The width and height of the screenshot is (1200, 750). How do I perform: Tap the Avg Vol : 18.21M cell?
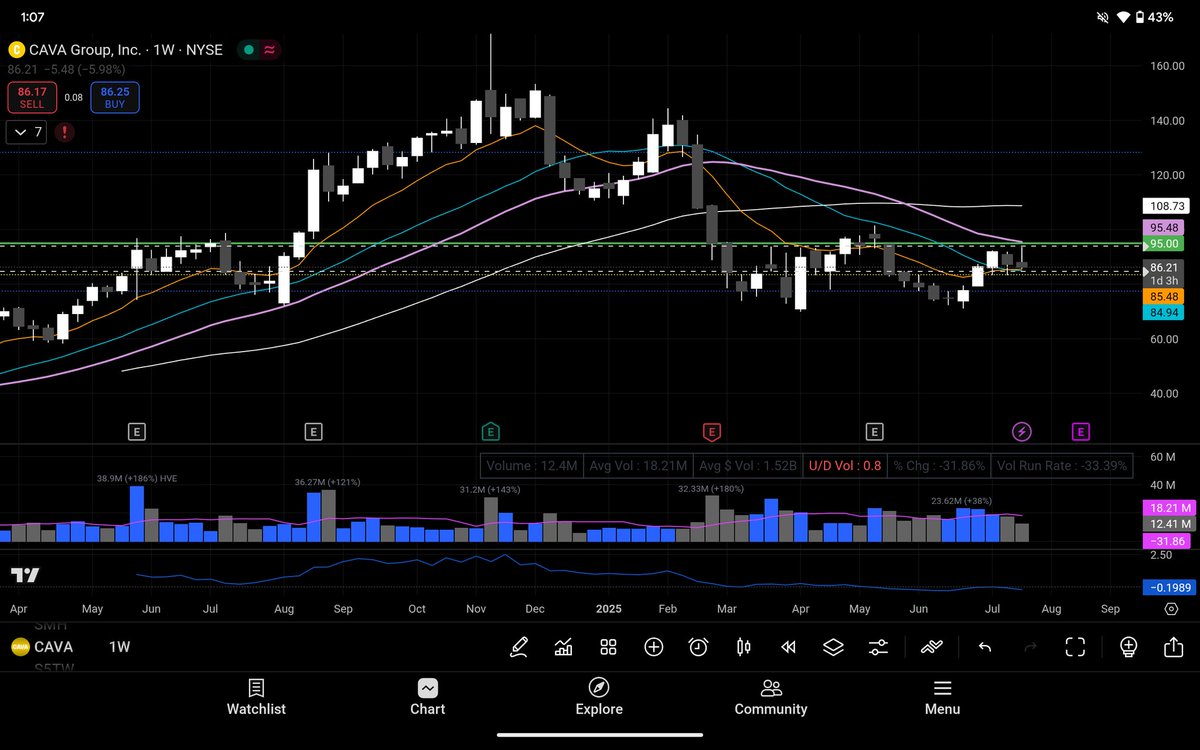pyautogui.click(x=638, y=465)
